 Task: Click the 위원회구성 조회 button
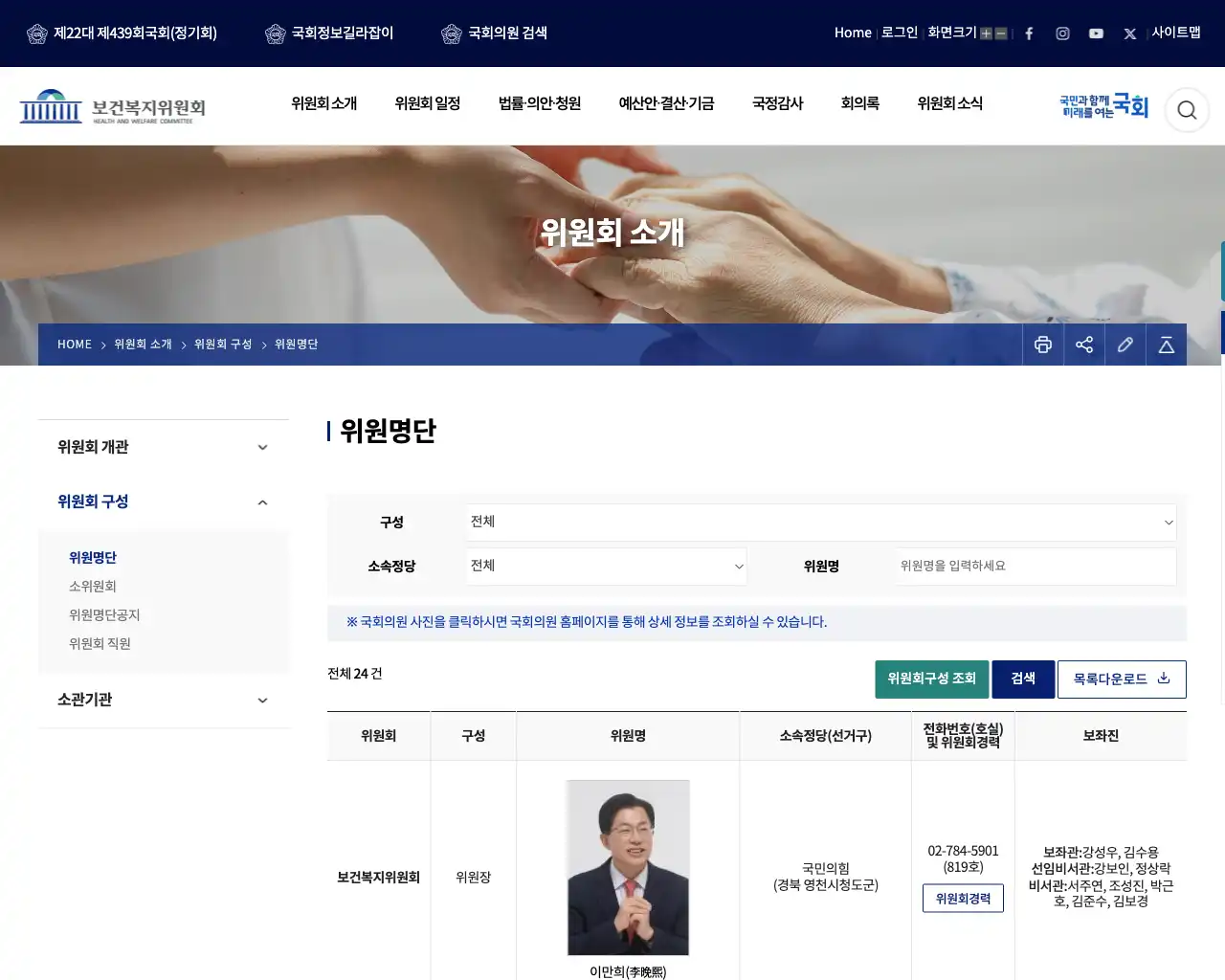[932, 679]
